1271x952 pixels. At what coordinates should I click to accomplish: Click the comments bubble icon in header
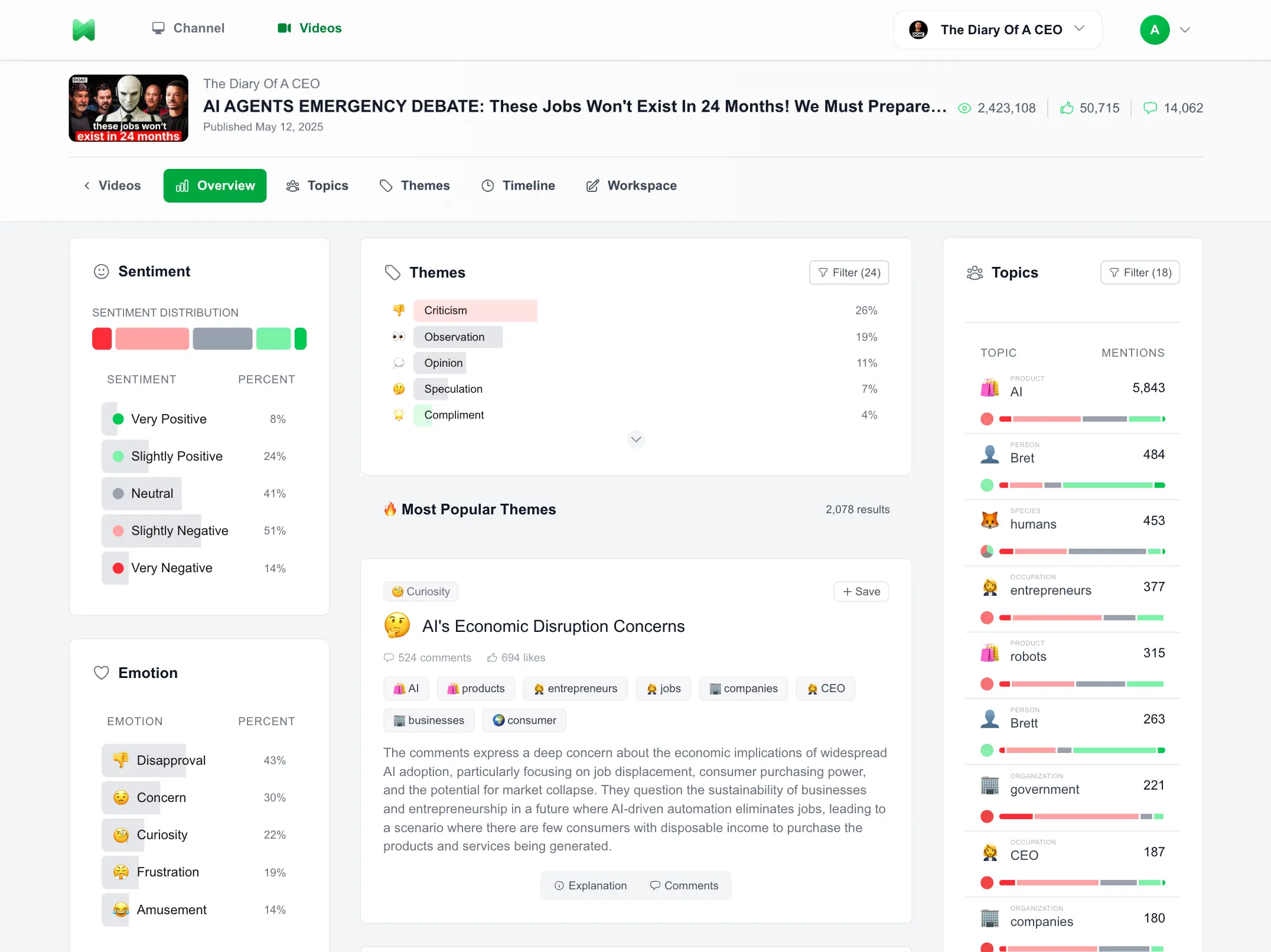(1151, 108)
